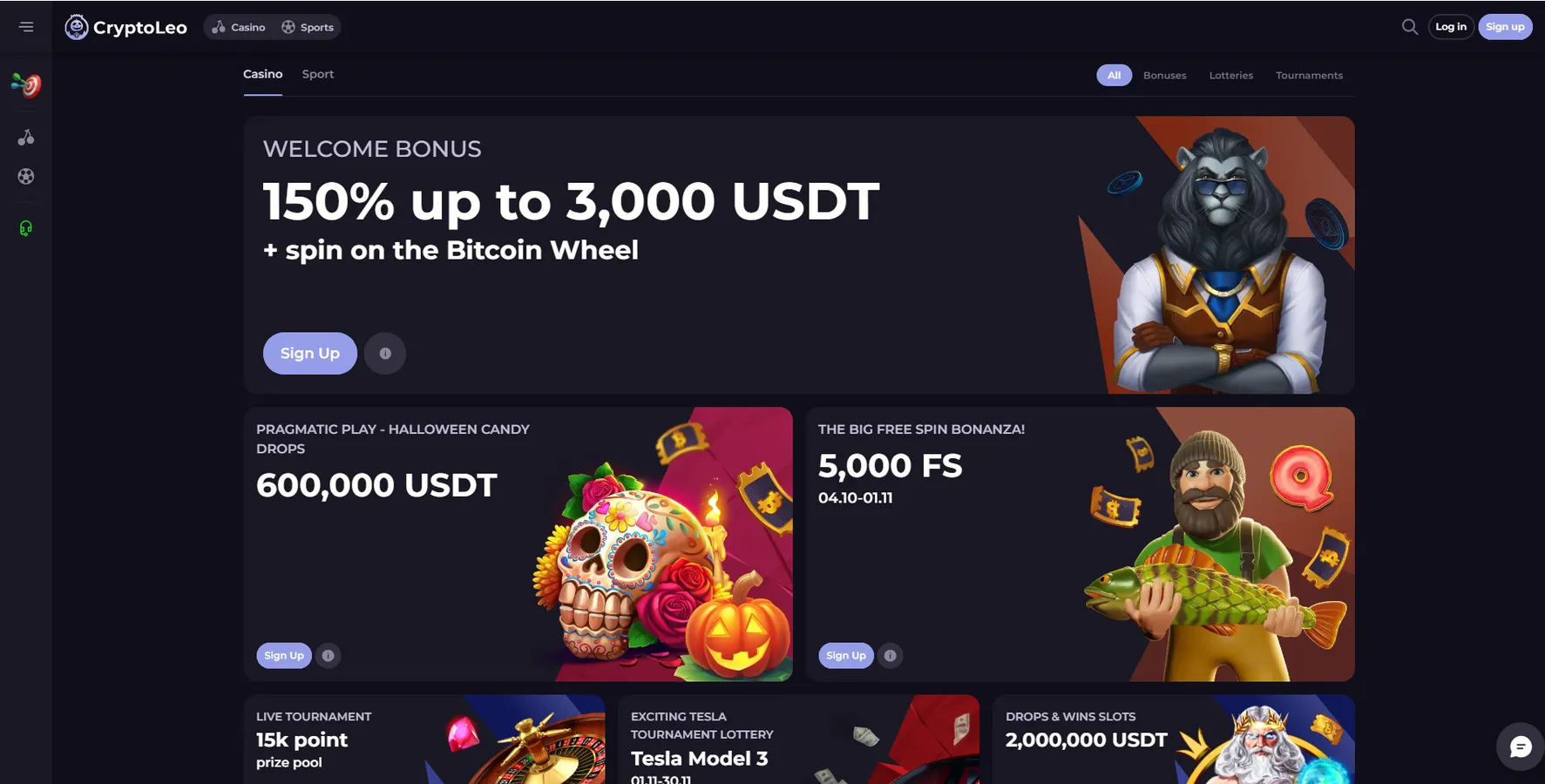1545x784 pixels.
Task: Filter promotions by Tournaments
Action: [x=1309, y=76]
